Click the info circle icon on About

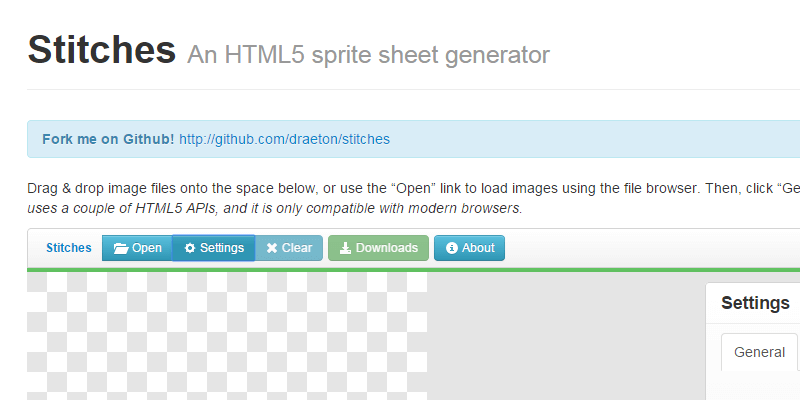click(x=452, y=248)
